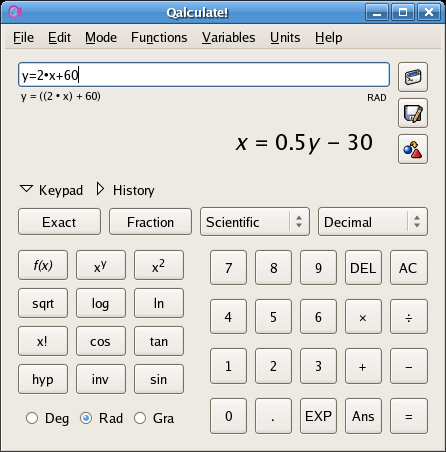Image resolution: width=446 pixels, height=452 pixels.
Task: Open the Scientific display mode dropdown
Action: coord(255,222)
